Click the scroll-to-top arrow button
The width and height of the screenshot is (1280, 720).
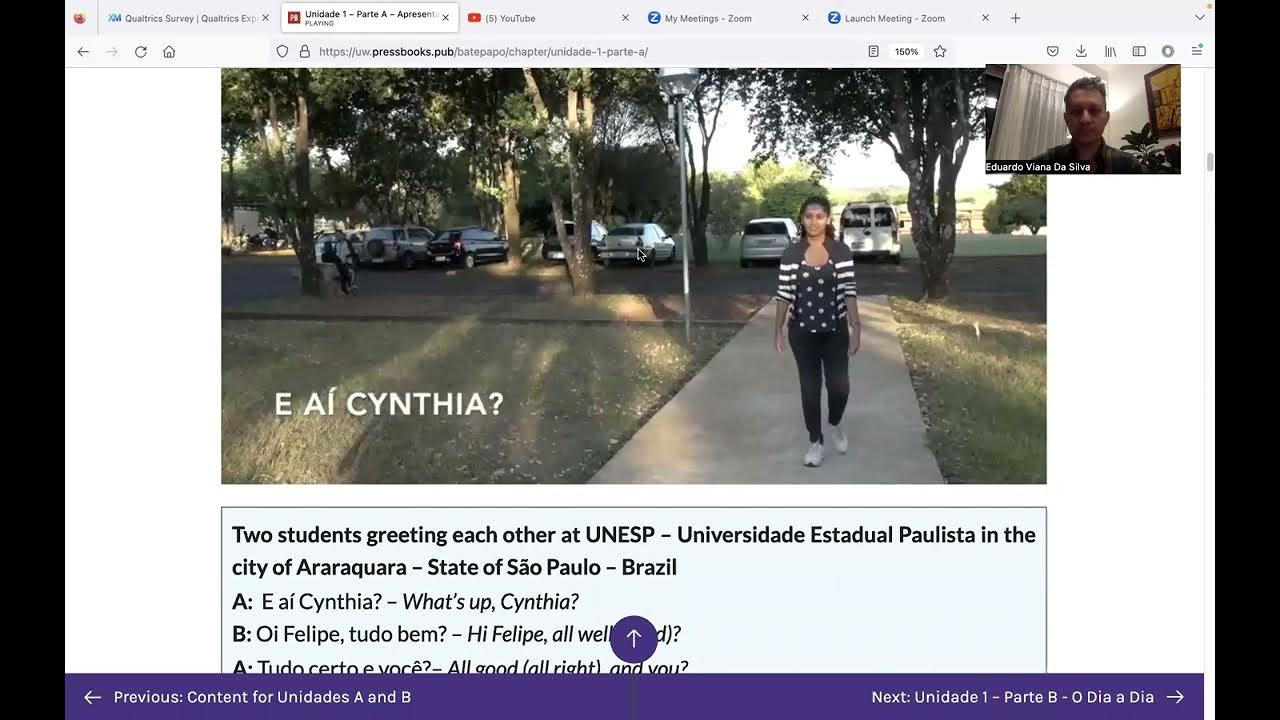(x=634, y=638)
